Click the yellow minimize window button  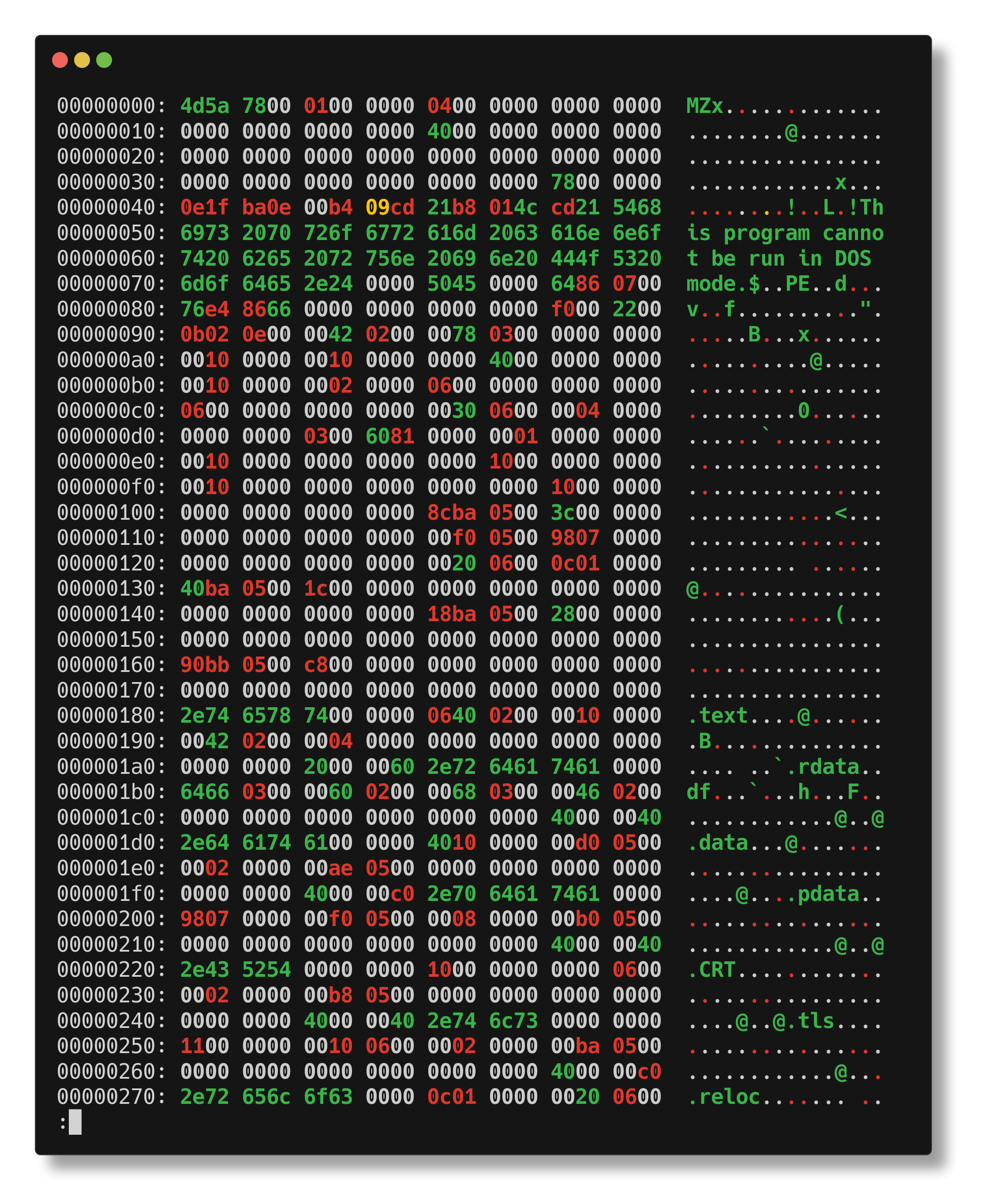[x=82, y=60]
